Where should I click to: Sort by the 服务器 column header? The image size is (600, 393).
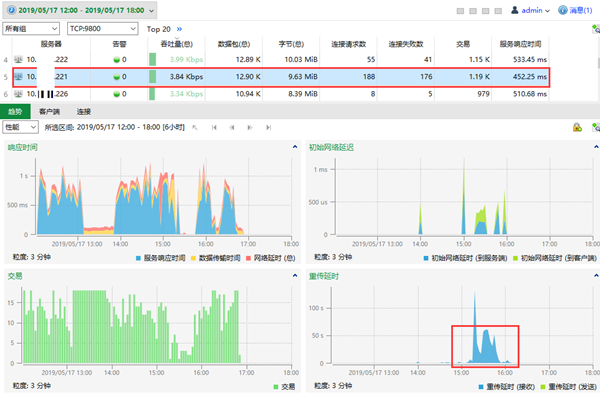[51, 44]
